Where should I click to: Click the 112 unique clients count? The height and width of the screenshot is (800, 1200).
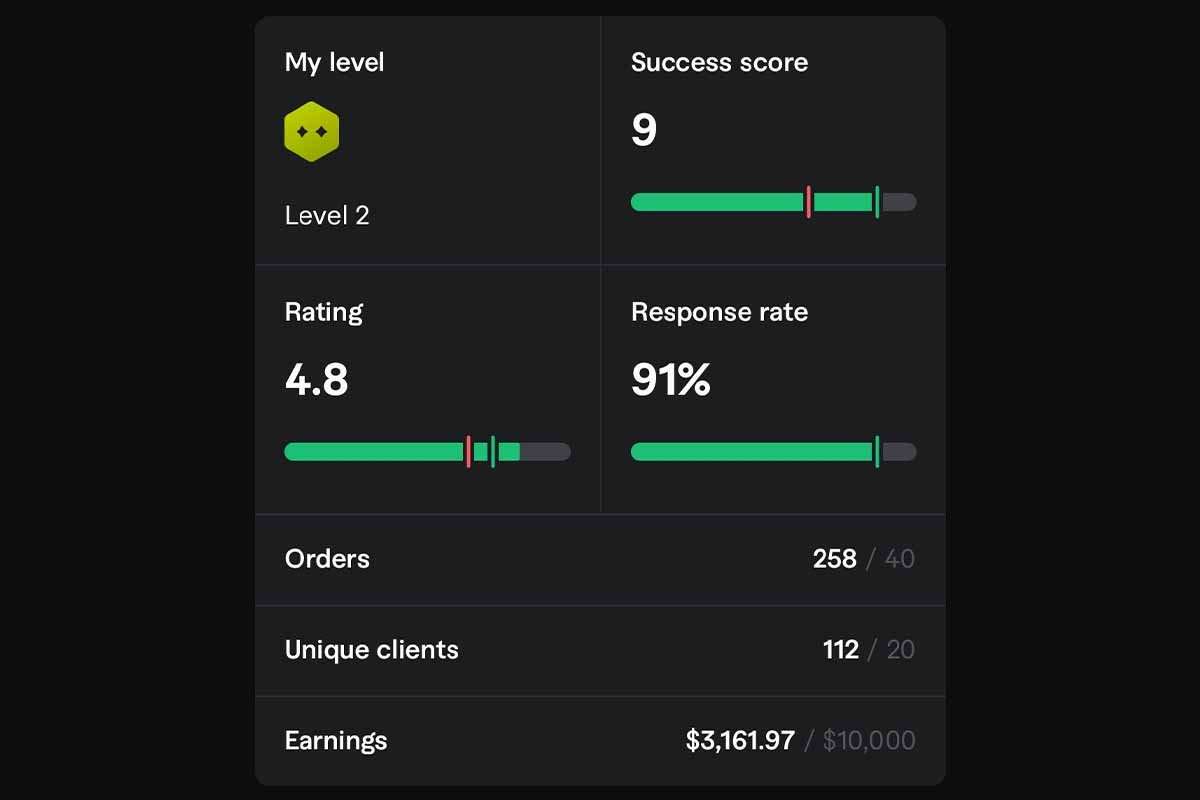tap(841, 650)
